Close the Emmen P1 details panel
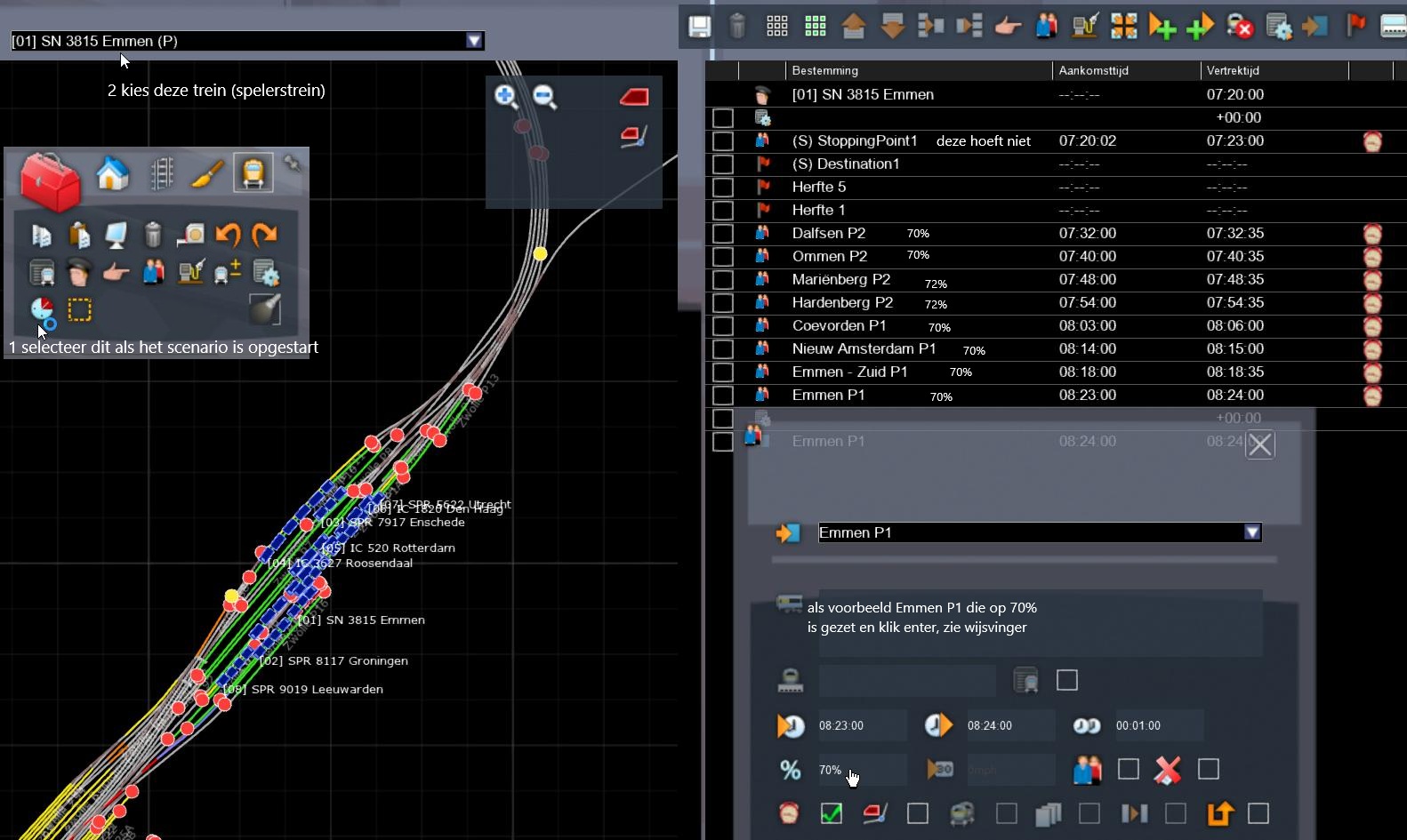 [x=1260, y=444]
